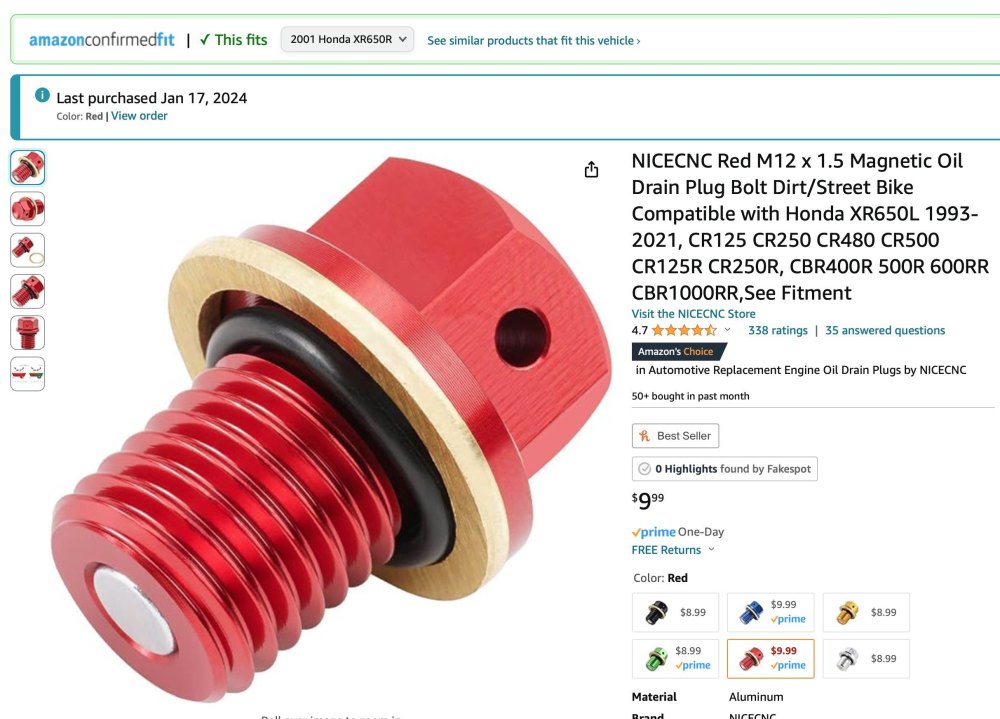Visit the NICECNC Store link
1000x719 pixels.
(693, 314)
